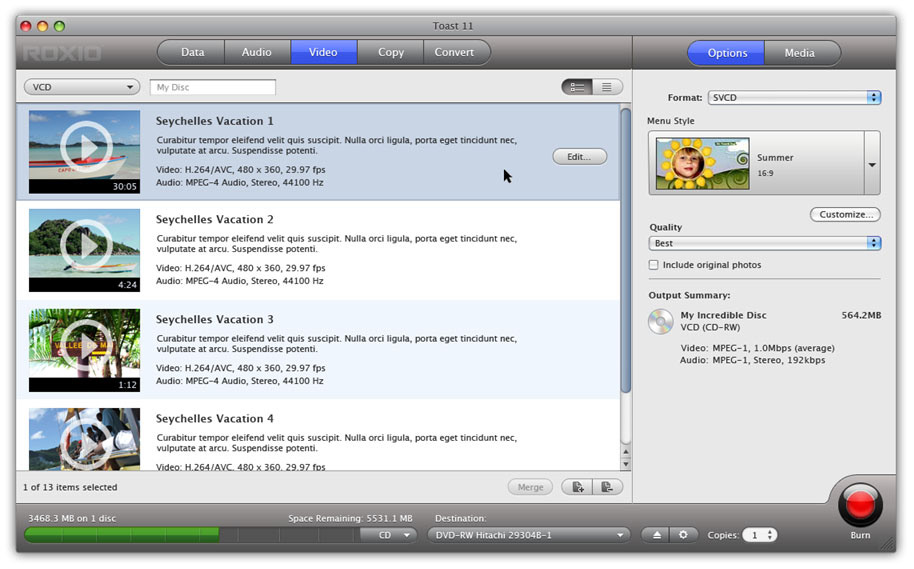Click the green window zoom button
The height and width of the screenshot is (569, 914).
click(x=59, y=26)
